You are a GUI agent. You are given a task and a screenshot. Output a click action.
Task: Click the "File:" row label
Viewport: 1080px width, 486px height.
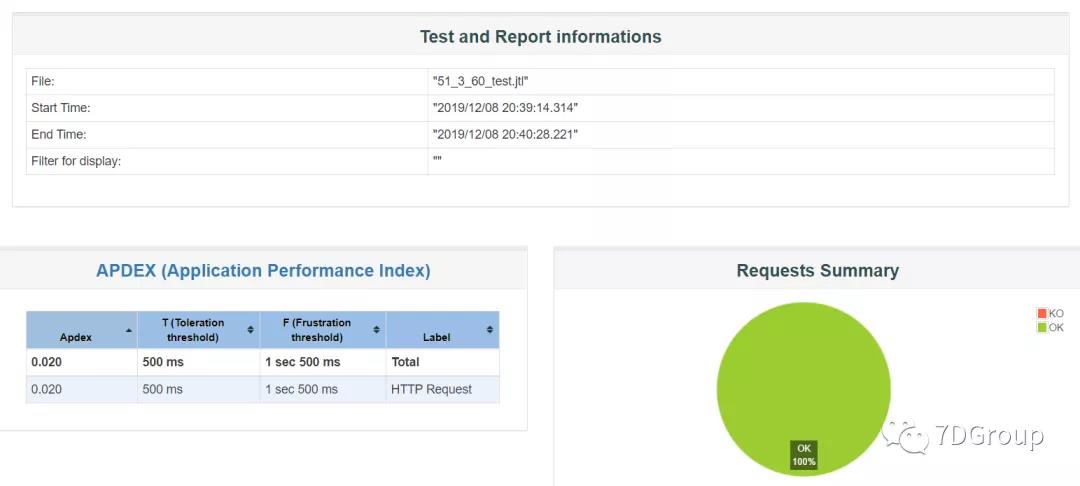[43, 81]
